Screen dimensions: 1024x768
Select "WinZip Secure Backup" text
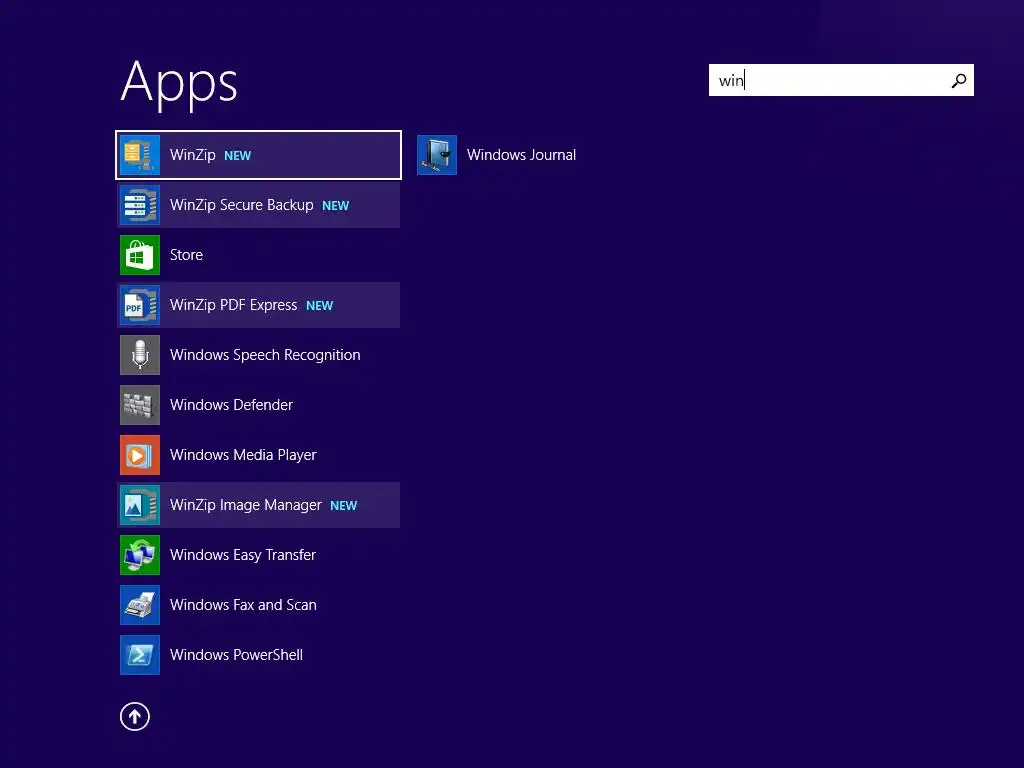[242, 205]
